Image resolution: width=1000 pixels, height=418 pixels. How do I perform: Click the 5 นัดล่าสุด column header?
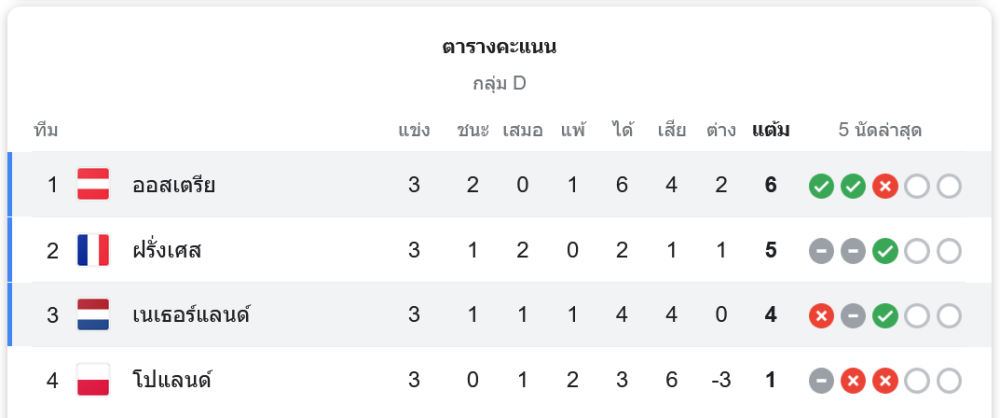click(x=880, y=130)
